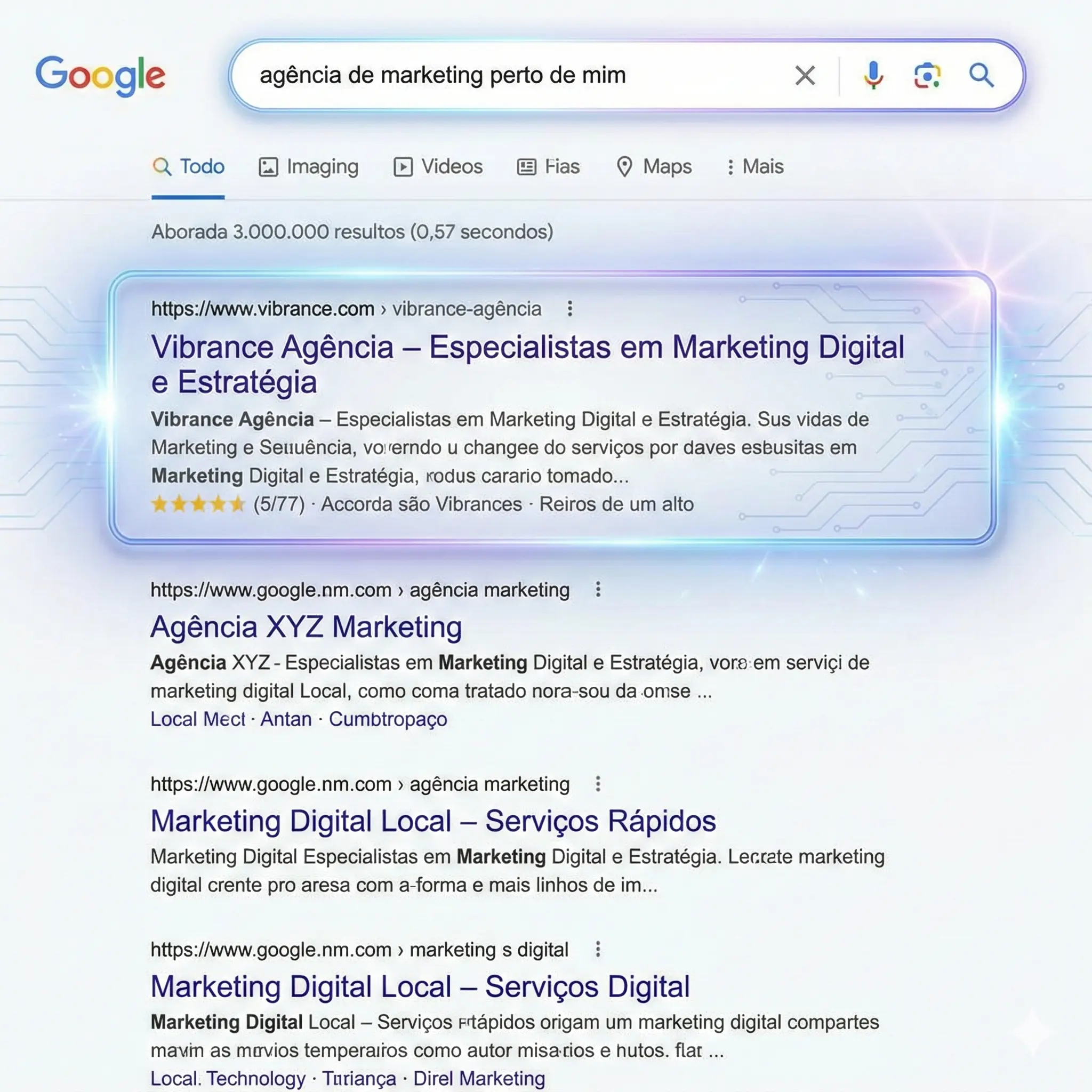Image resolution: width=1092 pixels, height=1092 pixels.
Task: Open Marketing Digital Local – Serviços Rápidos
Action: click(x=433, y=821)
